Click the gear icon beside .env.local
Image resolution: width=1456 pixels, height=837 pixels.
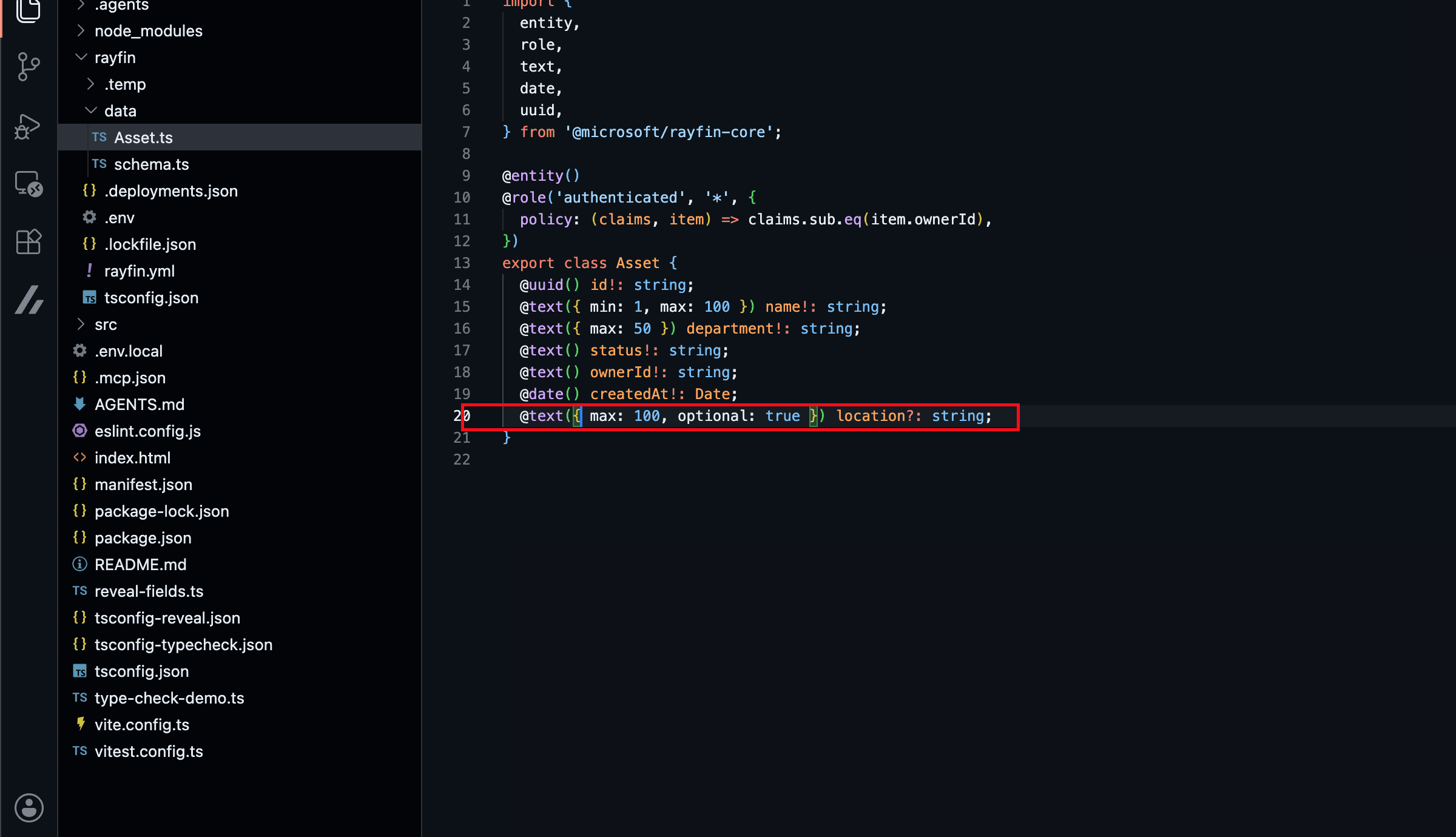pyautogui.click(x=79, y=351)
